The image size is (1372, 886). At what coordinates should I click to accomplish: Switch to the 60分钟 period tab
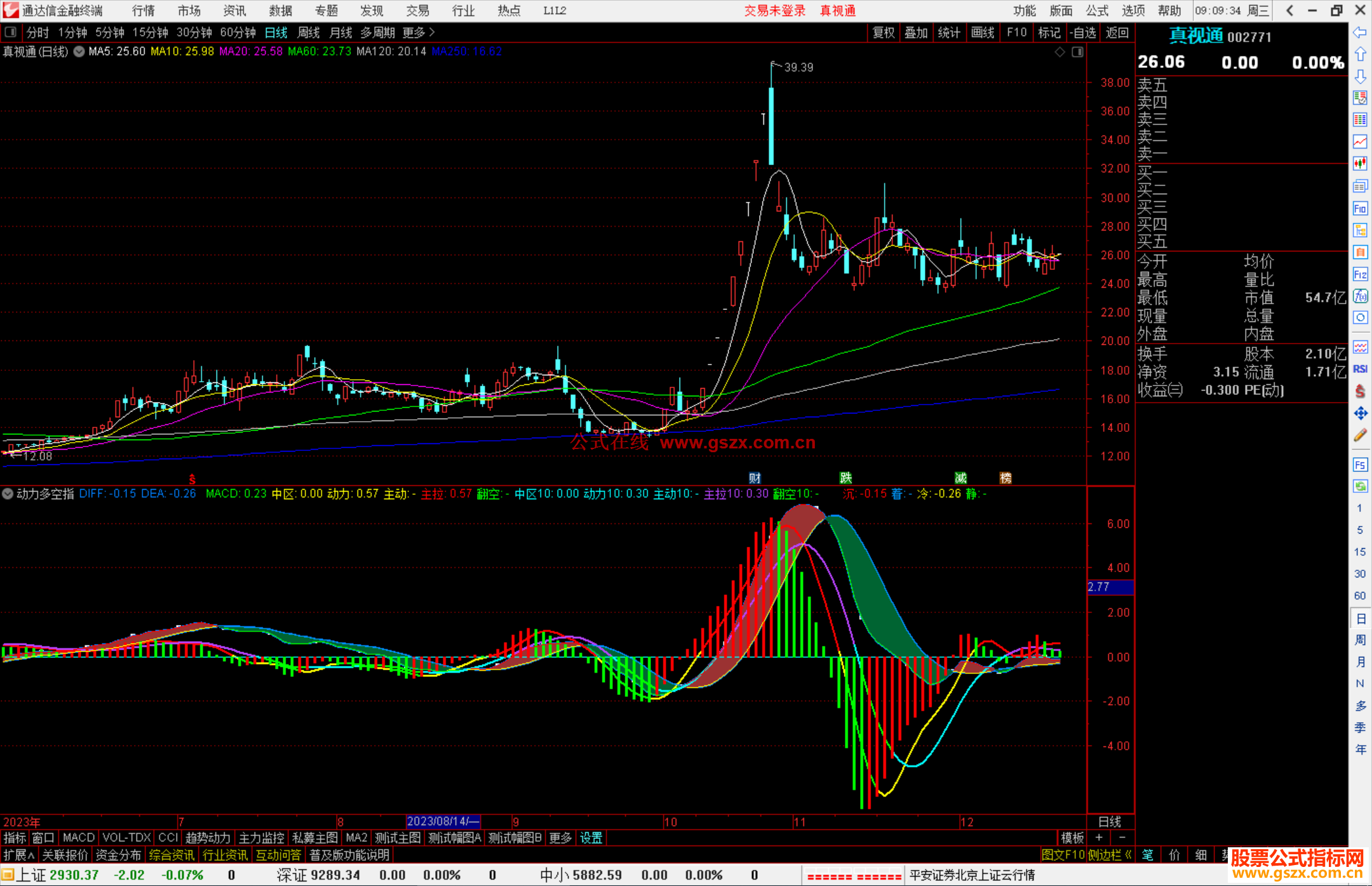pos(238,32)
